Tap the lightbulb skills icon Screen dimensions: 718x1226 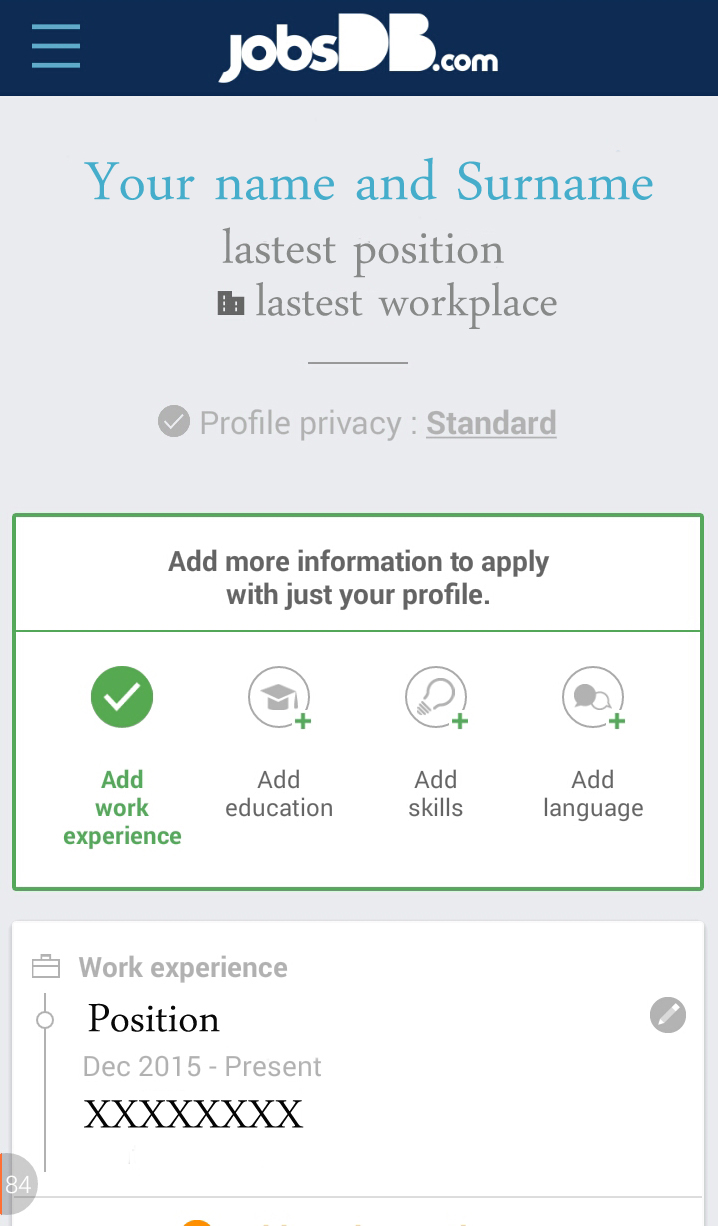click(x=436, y=697)
